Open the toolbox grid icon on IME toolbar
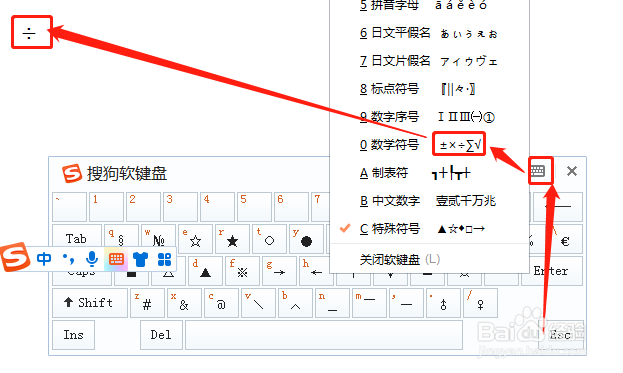Screen dimensions: 623x373 click(x=164, y=259)
